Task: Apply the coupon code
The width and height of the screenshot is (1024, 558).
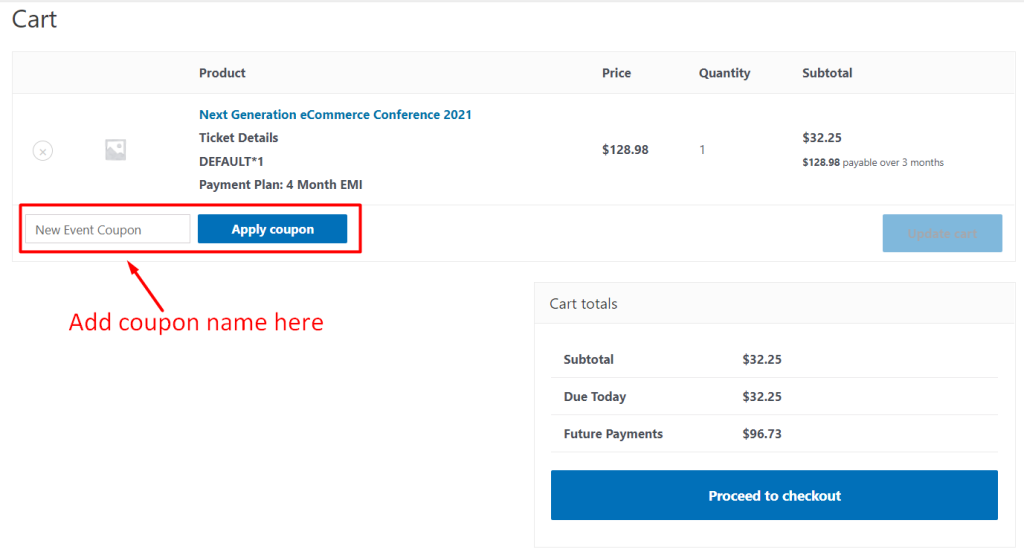Action: (x=272, y=229)
